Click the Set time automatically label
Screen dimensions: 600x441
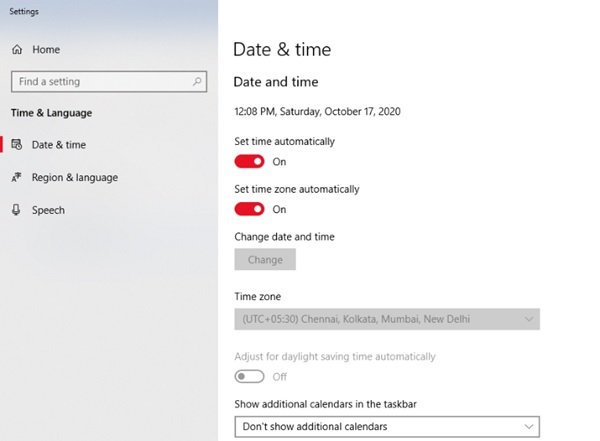(284, 142)
